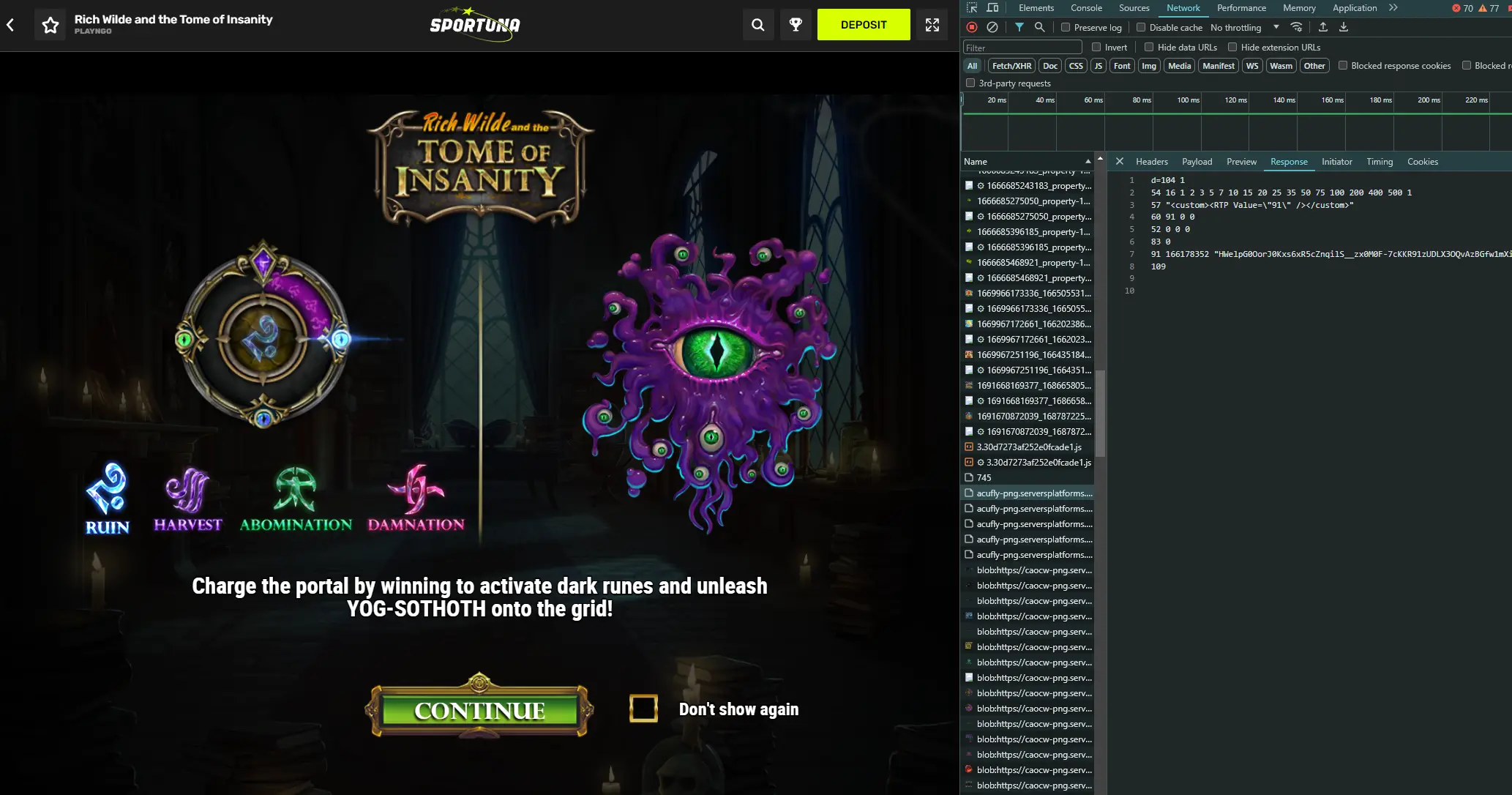Toggle Hide extension URLs checkbox

click(x=1232, y=47)
